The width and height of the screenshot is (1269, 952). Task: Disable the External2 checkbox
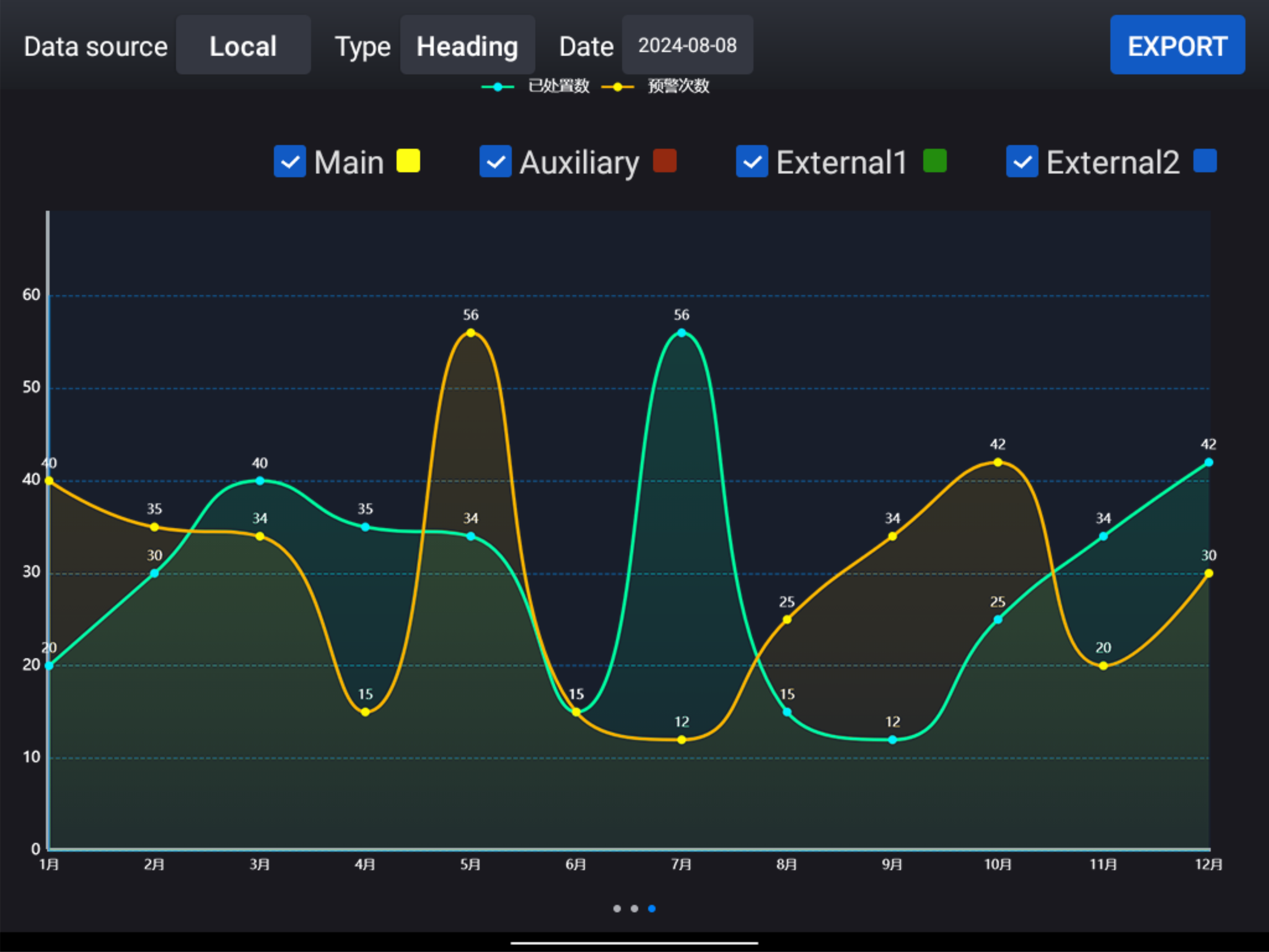tap(1022, 161)
